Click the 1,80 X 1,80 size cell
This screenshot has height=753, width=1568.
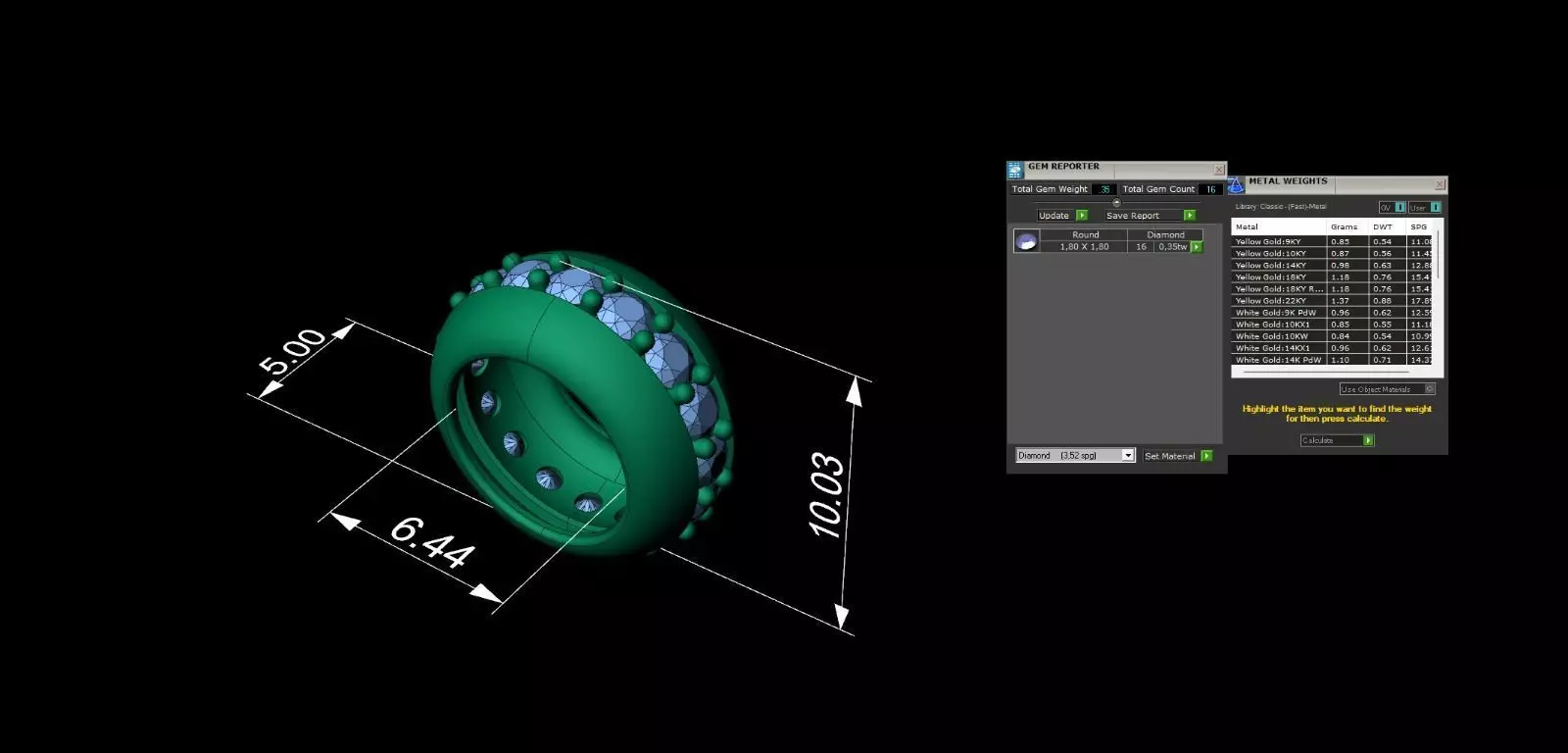(x=1085, y=247)
